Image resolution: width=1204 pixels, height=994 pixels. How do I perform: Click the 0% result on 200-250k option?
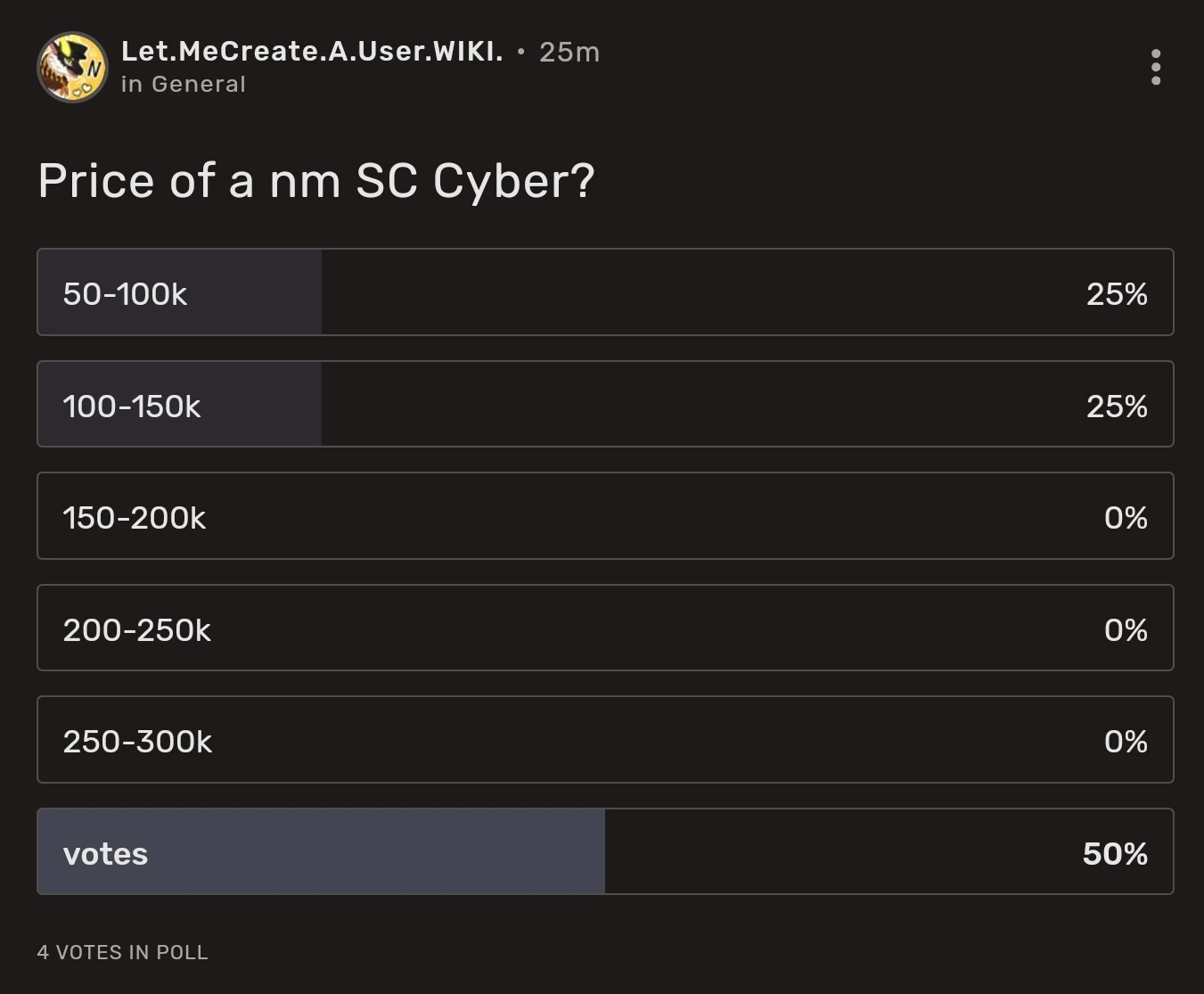(1126, 629)
